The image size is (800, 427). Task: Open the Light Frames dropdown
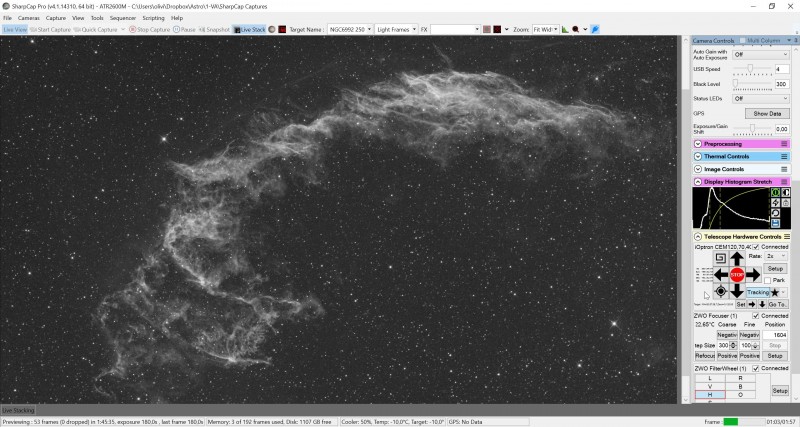click(x=396, y=30)
